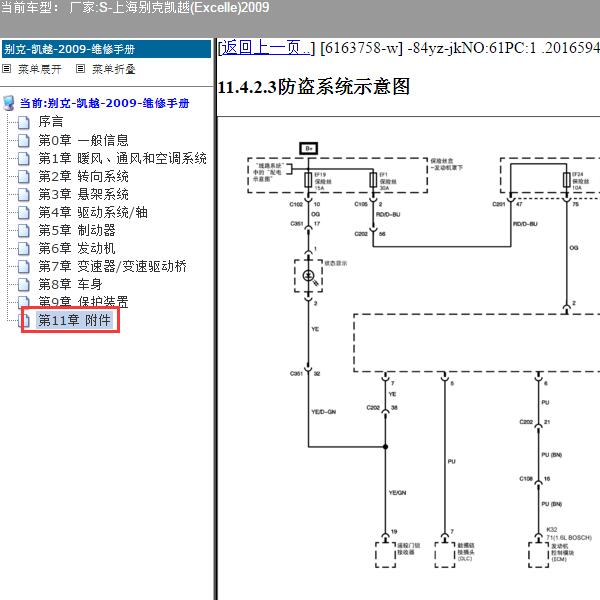This screenshot has width=600, height=600.
Task: Click the document code [6163758-w] text
Action: 361,48
